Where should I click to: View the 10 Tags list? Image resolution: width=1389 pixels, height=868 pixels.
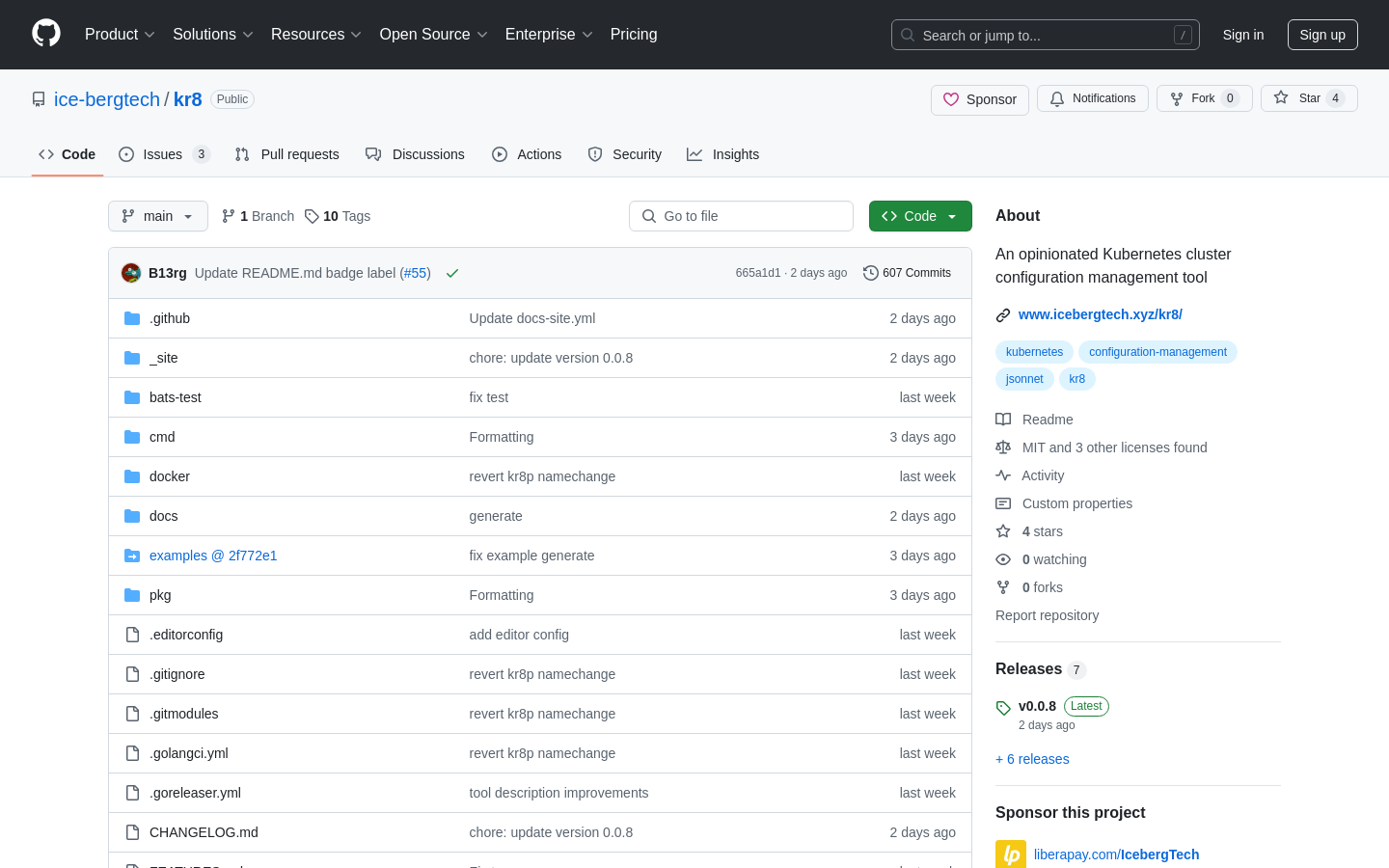(x=338, y=216)
